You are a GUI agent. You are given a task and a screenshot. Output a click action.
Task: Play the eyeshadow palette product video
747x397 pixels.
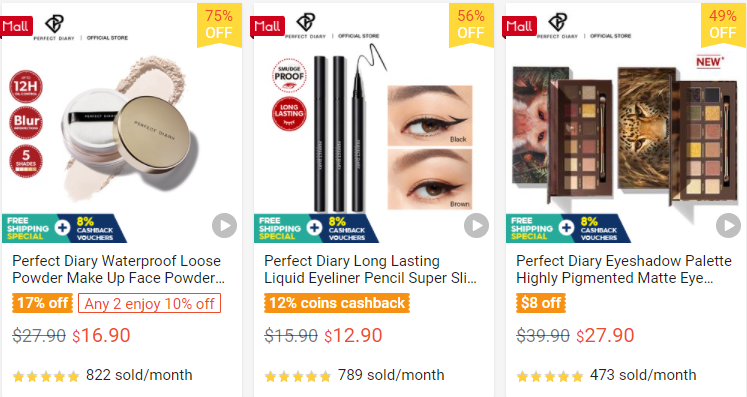[728, 225]
